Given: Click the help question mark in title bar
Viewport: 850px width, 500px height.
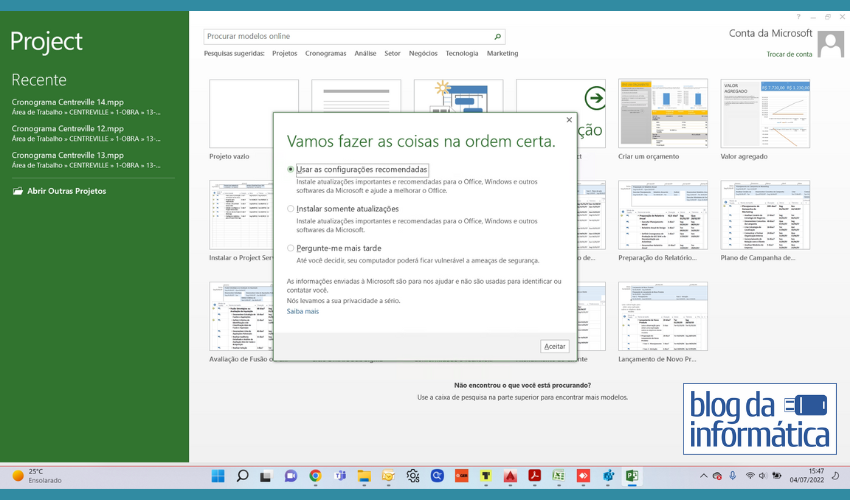Looking at the screenshot, I should tap(798, 17).
